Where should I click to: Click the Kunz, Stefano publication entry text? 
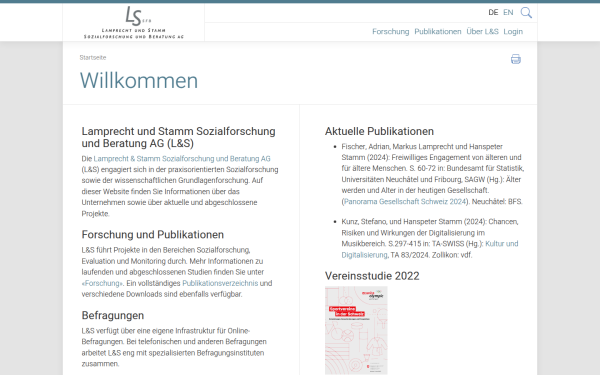point(430,238)
